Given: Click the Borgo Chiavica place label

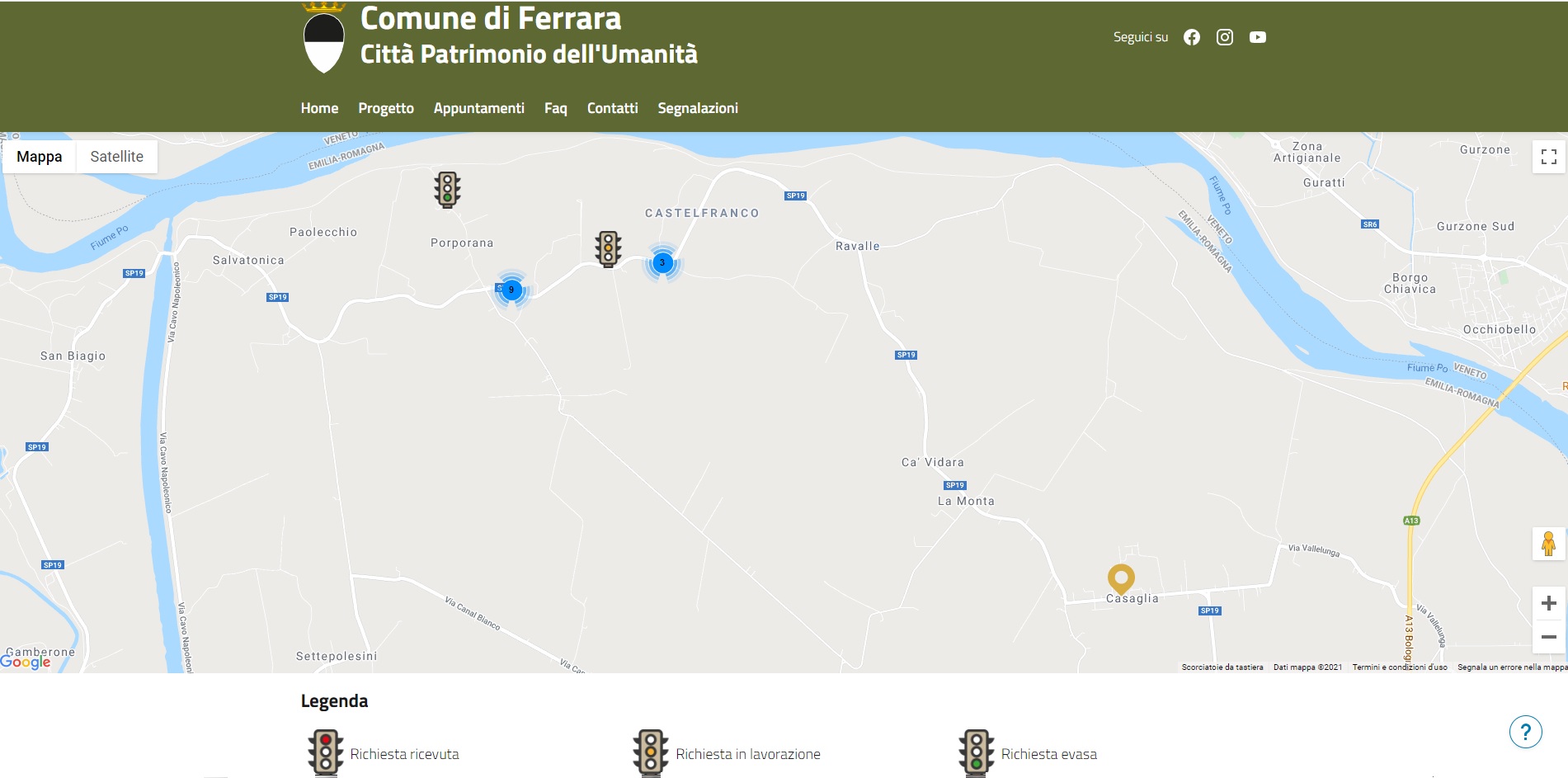Looking at the screenshot, I should click(x=1410, y=283).
